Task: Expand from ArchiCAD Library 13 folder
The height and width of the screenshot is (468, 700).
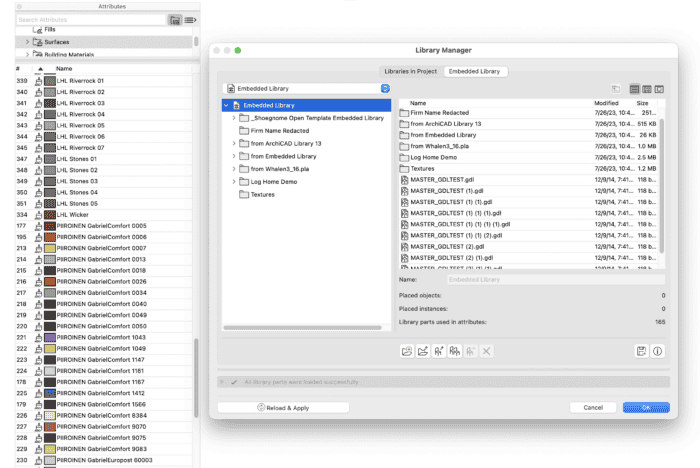Action: coord(233,143)
